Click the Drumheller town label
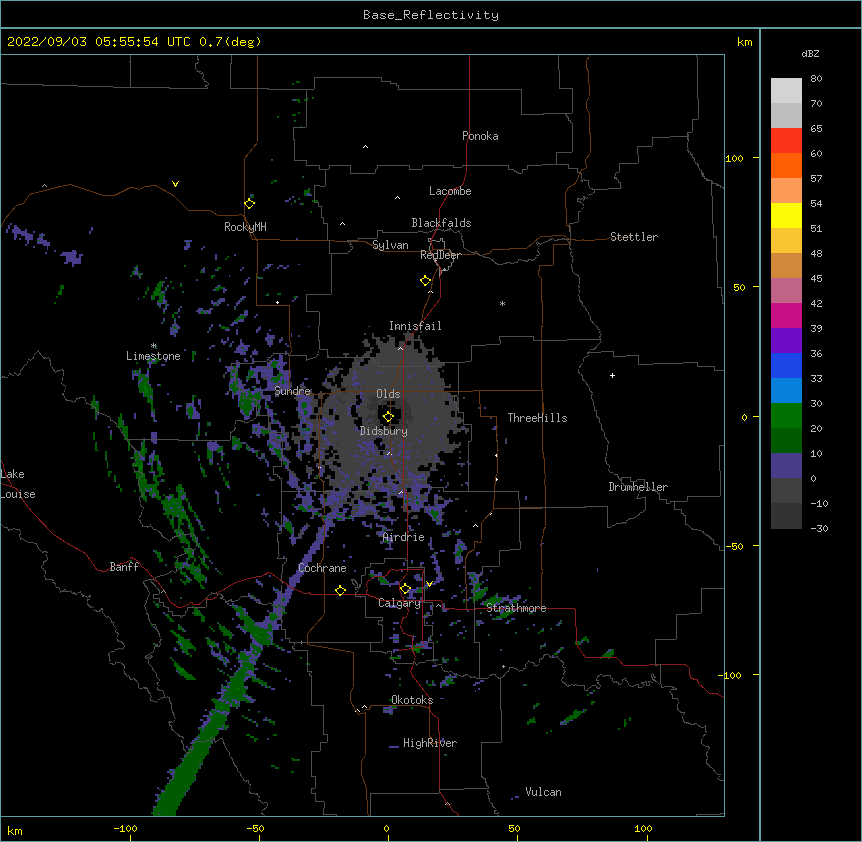Image resolution: width=862 pixels, height=842 pixels. (638, 487)
